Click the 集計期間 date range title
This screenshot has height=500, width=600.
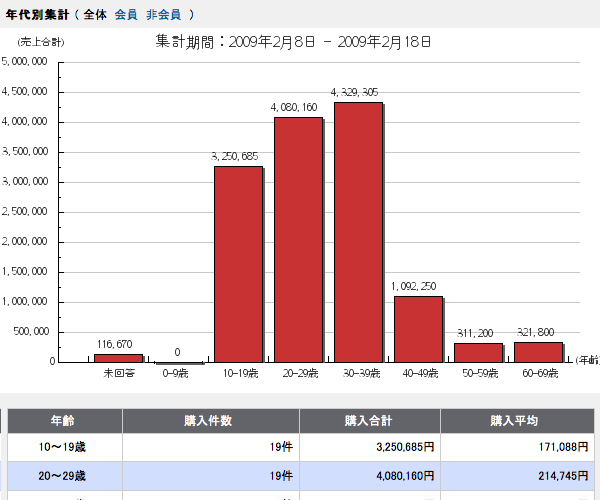[x=294, y=42]
